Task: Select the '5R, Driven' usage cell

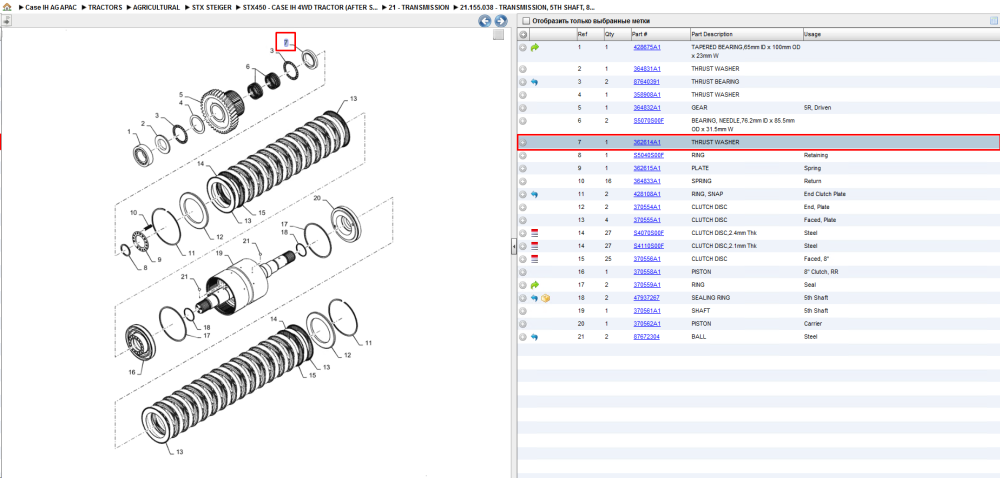Action: (818, 108)
